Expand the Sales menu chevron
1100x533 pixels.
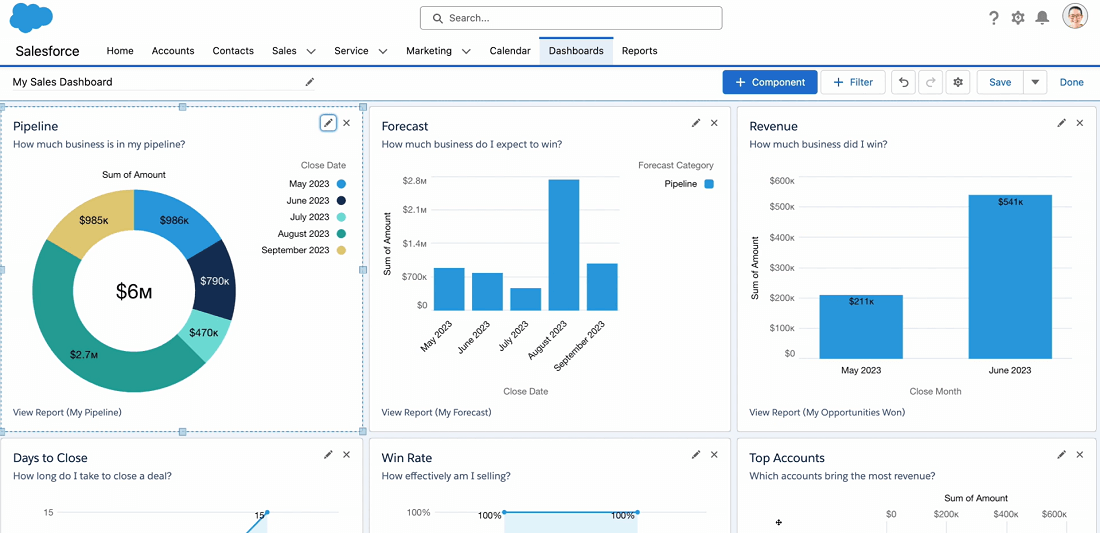pyautogui.click(x=311, y=51)
